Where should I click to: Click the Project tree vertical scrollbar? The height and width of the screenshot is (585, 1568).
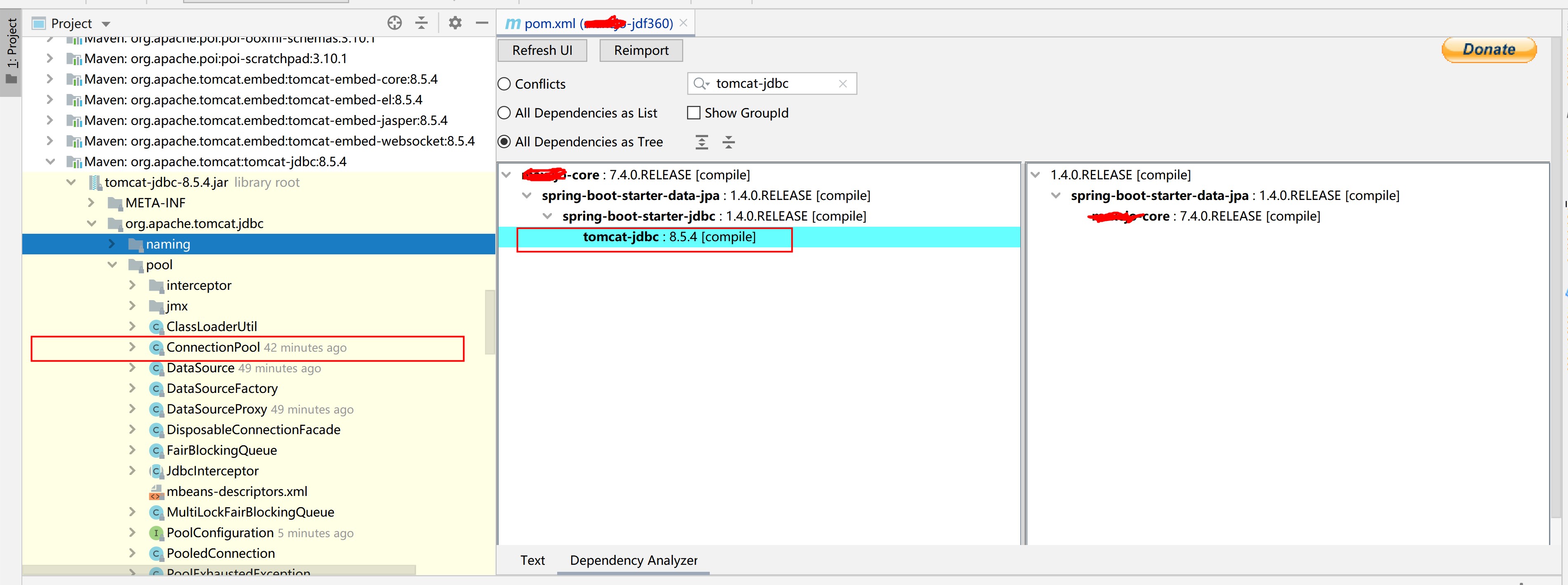coord(490,322)
